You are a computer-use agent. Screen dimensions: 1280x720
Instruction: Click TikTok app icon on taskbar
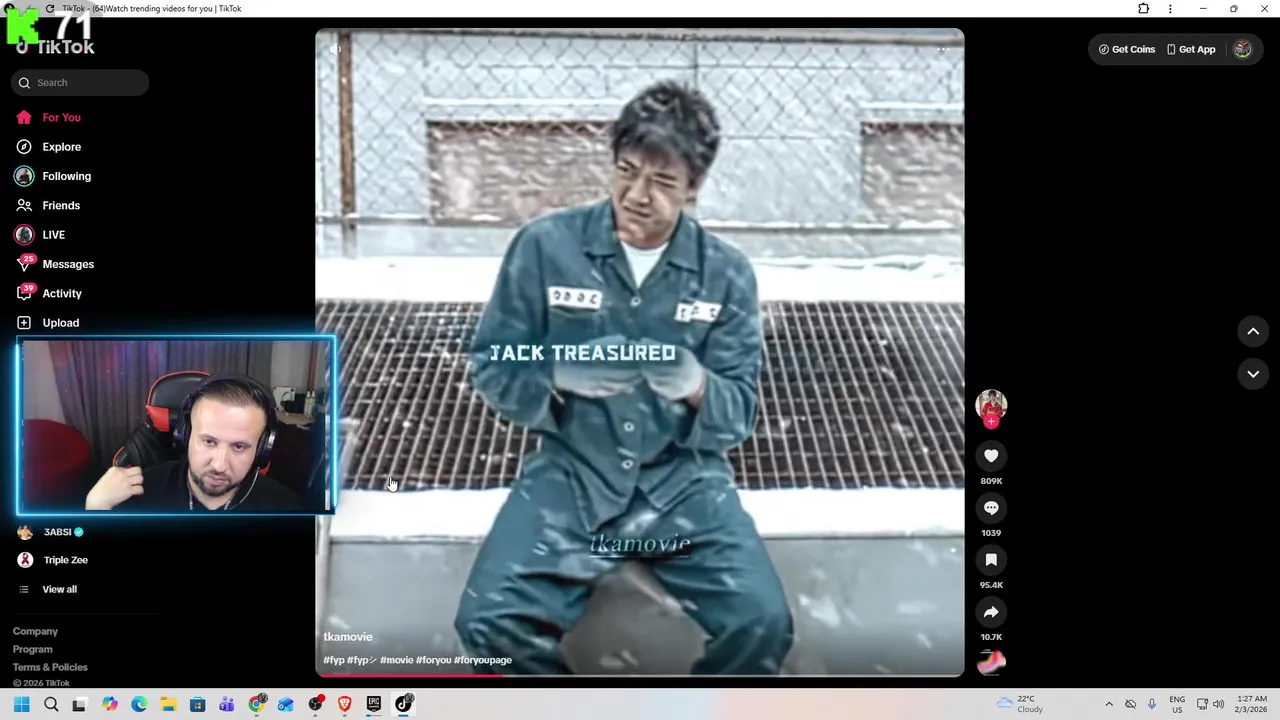click(404, 704)
